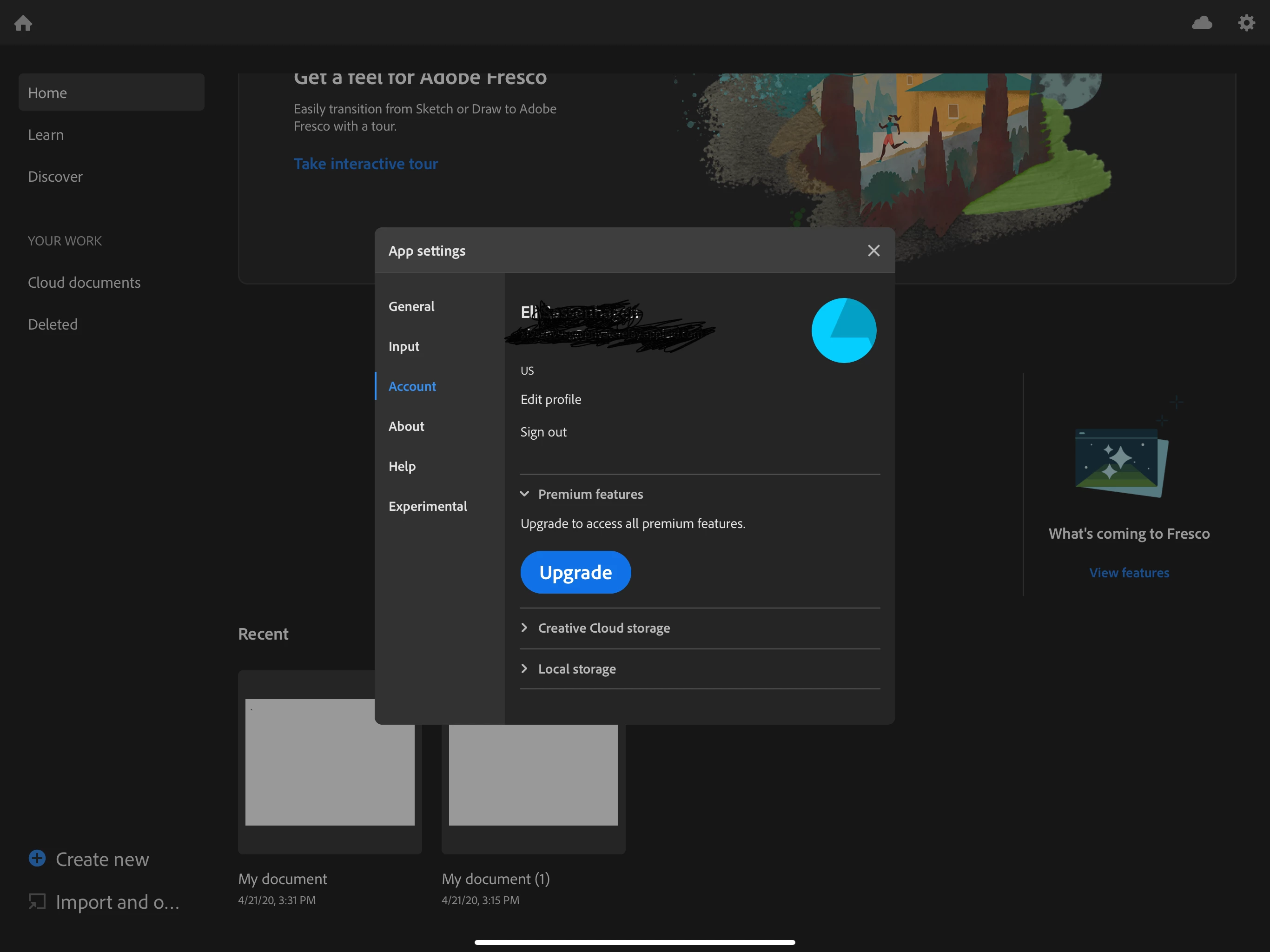Open the Input settings tab
Screen dimensions: 1270x952
[x=403, y=346]
